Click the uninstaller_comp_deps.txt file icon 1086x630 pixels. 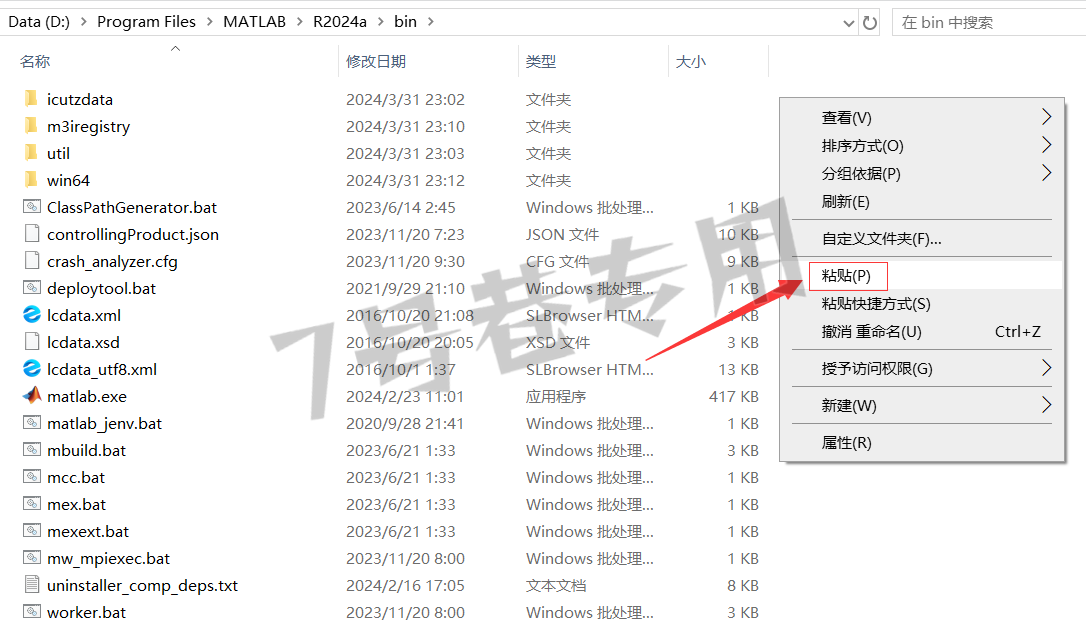(32, 585)
